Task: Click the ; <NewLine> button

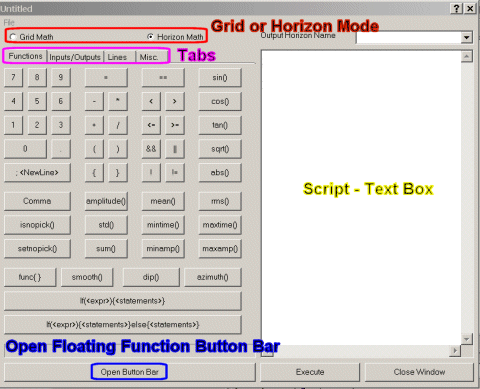Action: 37,172
